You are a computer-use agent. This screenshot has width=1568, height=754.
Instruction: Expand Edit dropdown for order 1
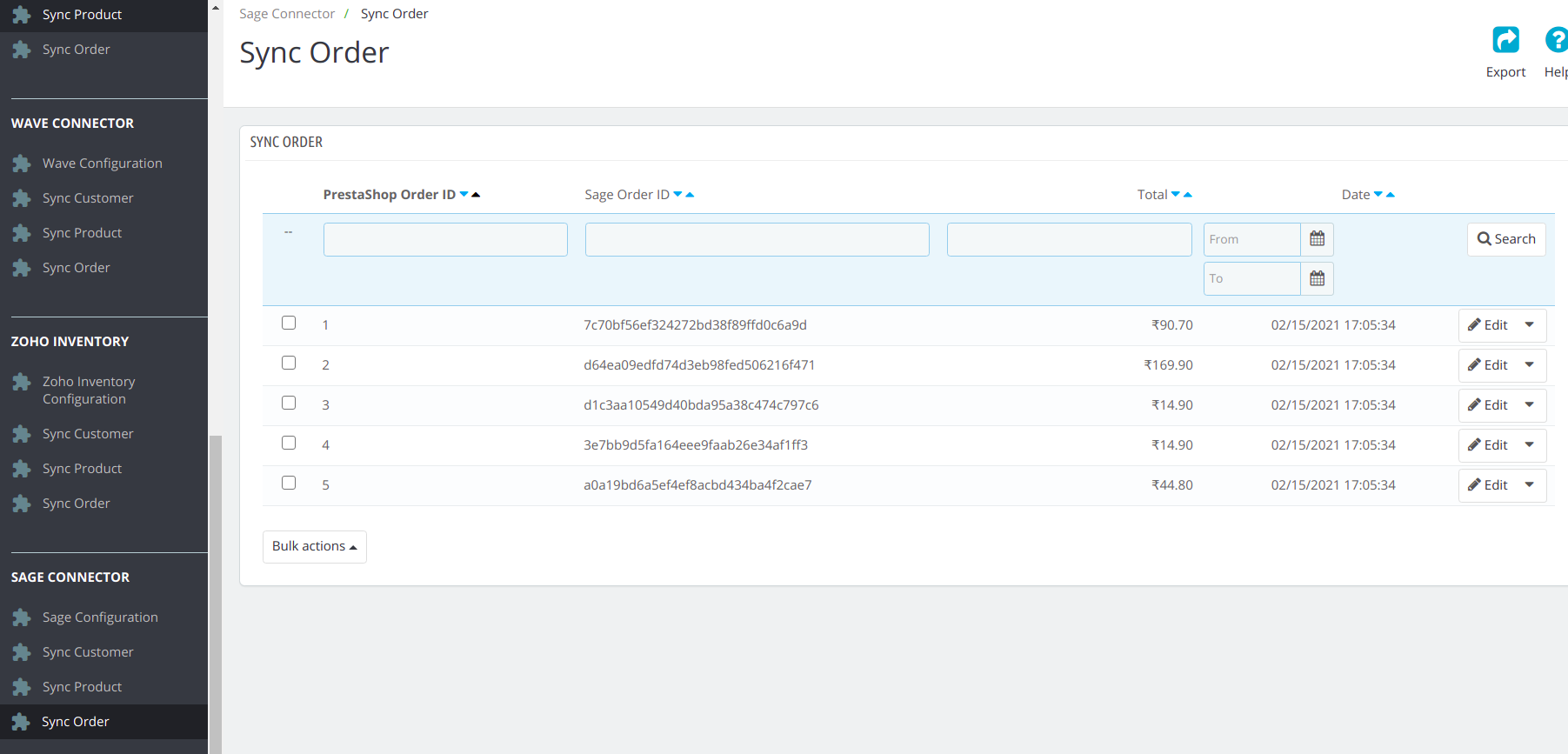1530,325
